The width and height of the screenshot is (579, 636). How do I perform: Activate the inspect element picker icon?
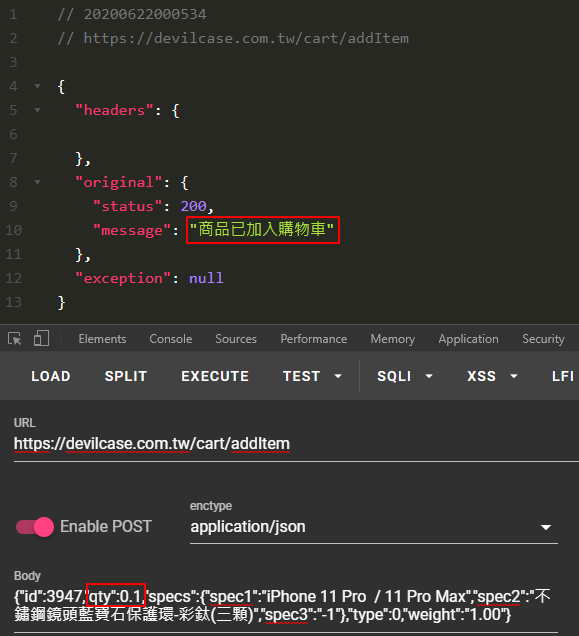pyautogui.click(x=15, y=338)
